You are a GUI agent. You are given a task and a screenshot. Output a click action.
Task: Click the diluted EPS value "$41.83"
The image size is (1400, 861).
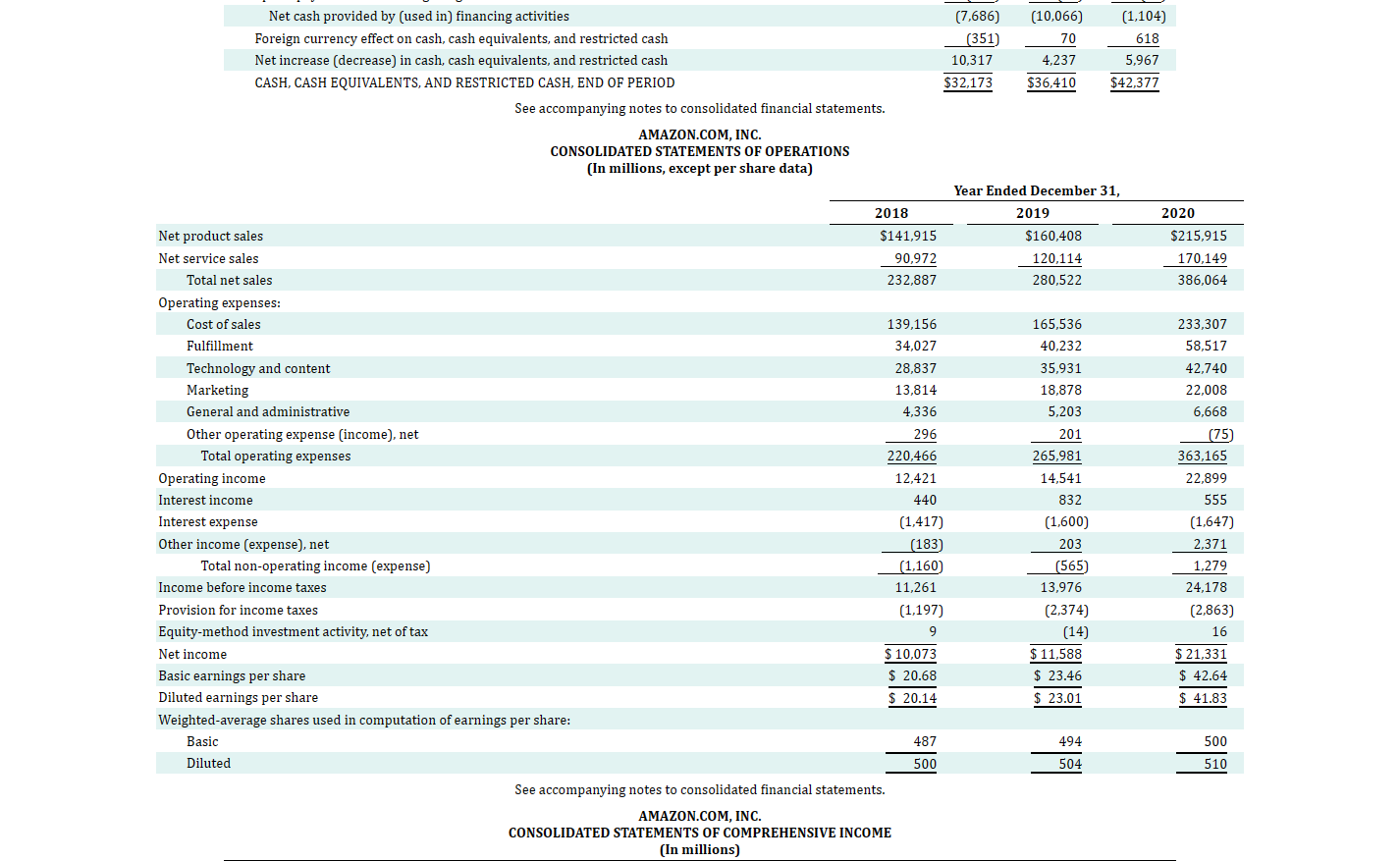pyautogui.click(x=1202, y=697)
